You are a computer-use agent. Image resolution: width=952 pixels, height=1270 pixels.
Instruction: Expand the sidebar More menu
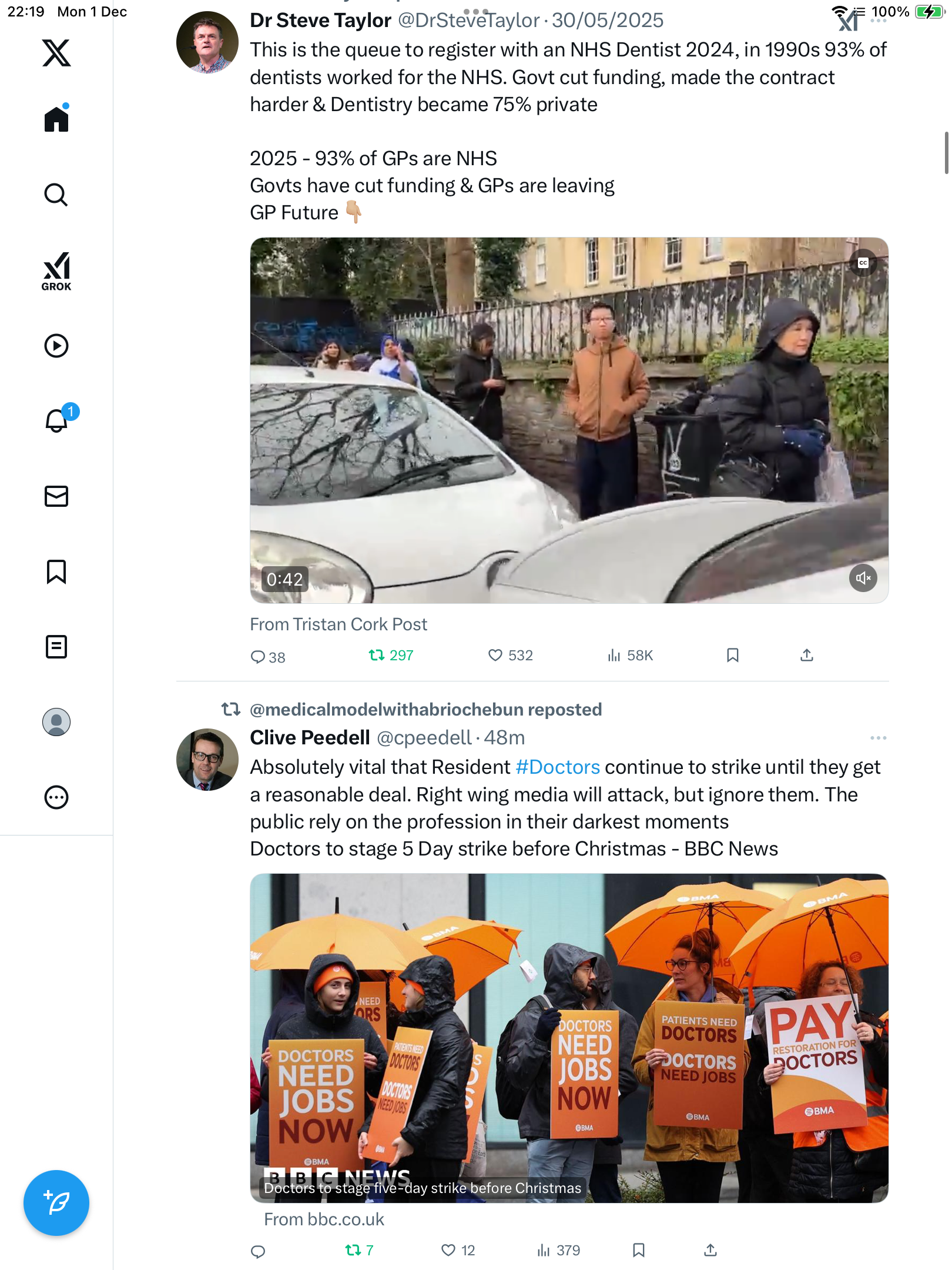pos(56,797)
